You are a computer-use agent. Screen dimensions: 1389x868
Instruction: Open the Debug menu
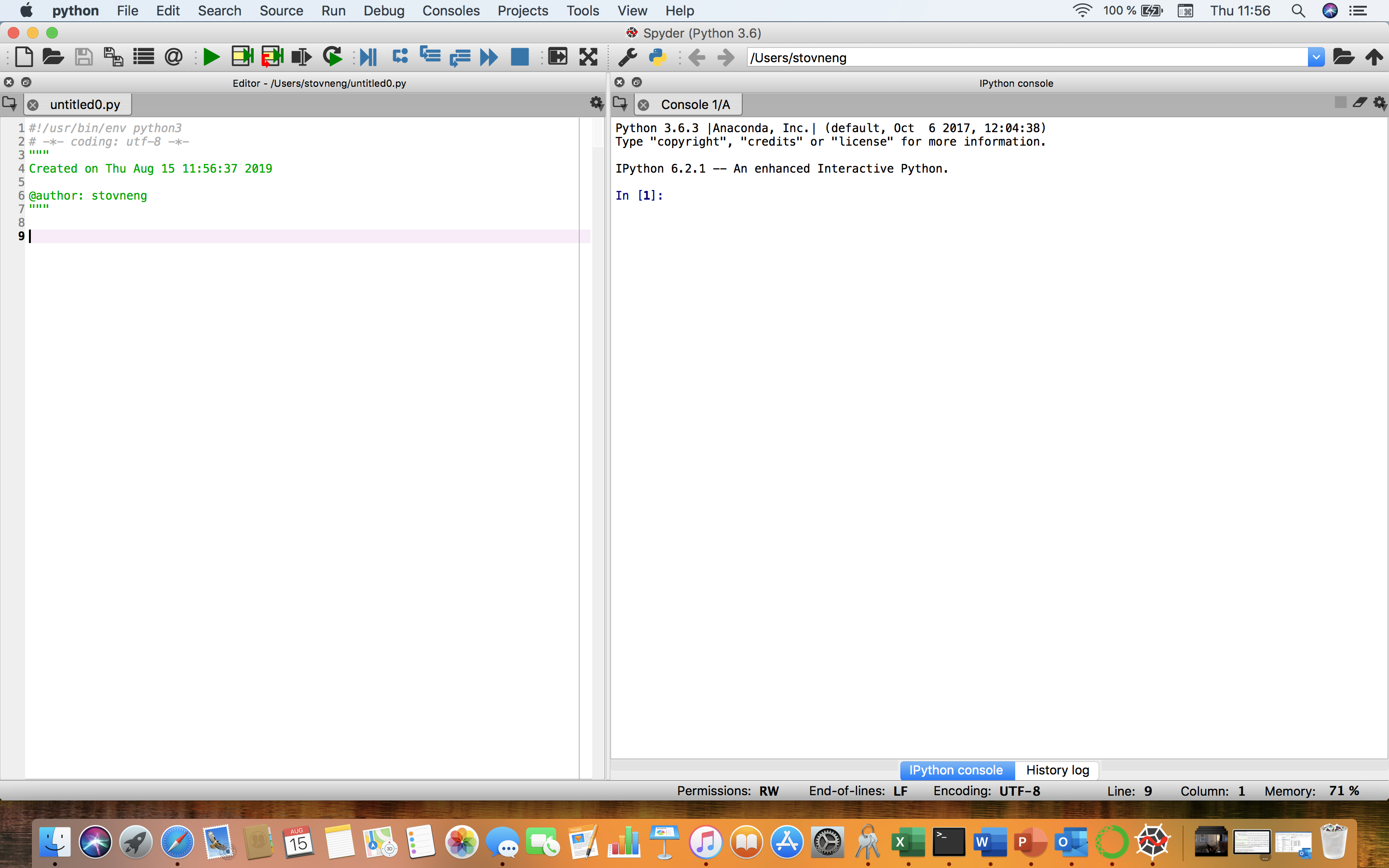point(384,10)
